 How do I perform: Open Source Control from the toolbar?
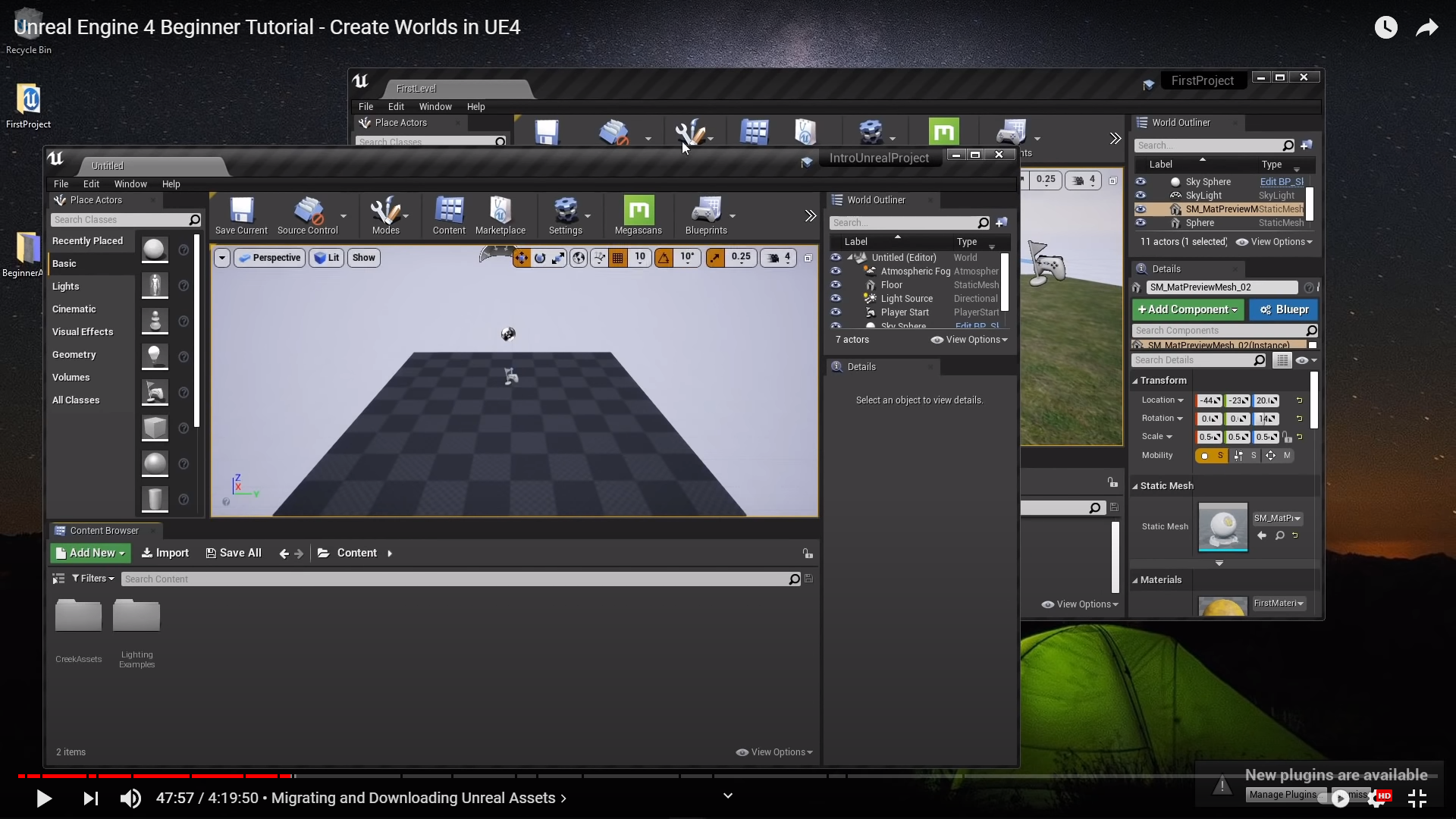tap(307, 212)
